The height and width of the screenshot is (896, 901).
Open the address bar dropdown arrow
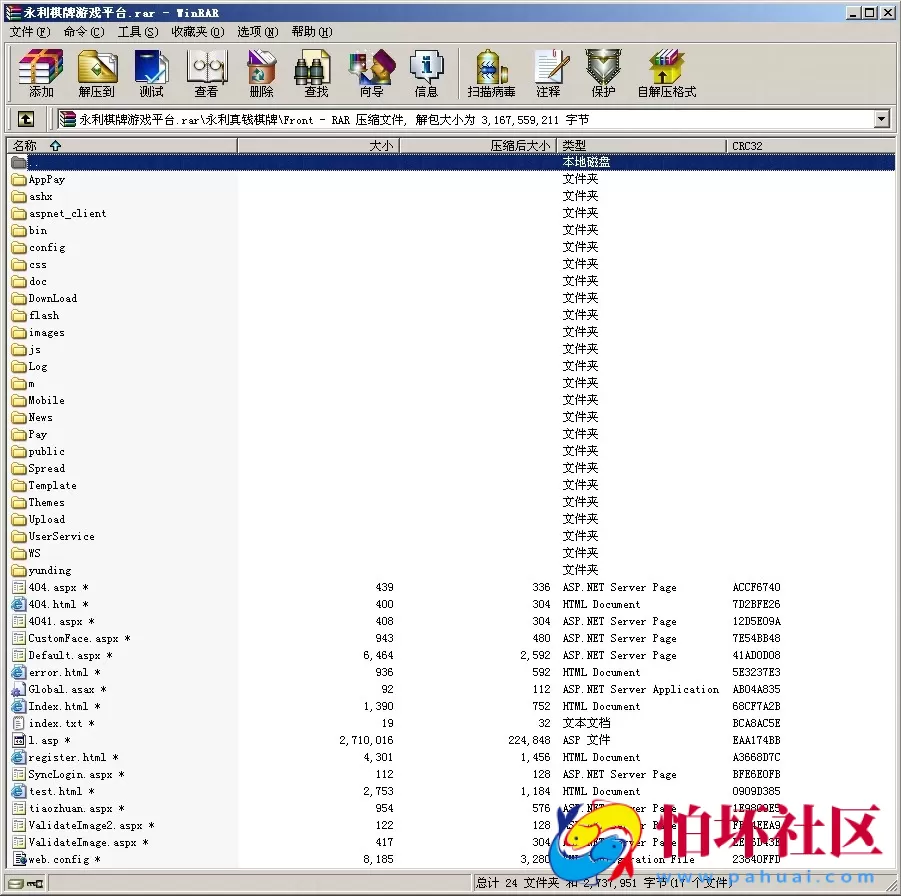tap(881, 118)
